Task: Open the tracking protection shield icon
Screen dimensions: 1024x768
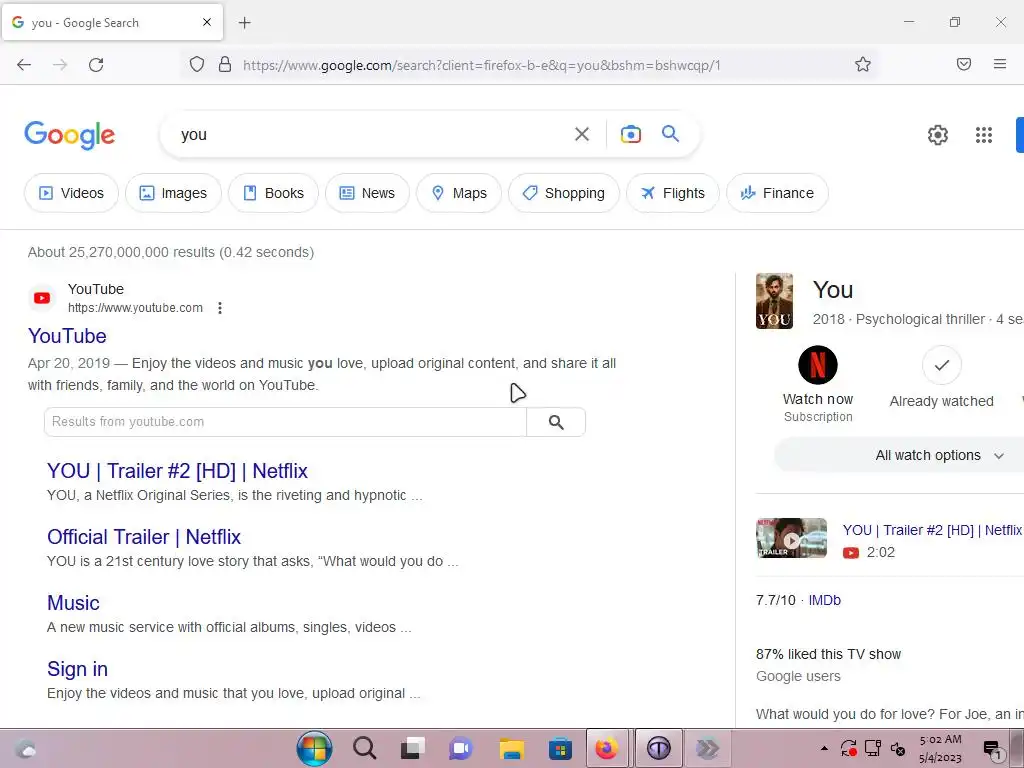Action: pyautogui.click(x=197, y=65)
